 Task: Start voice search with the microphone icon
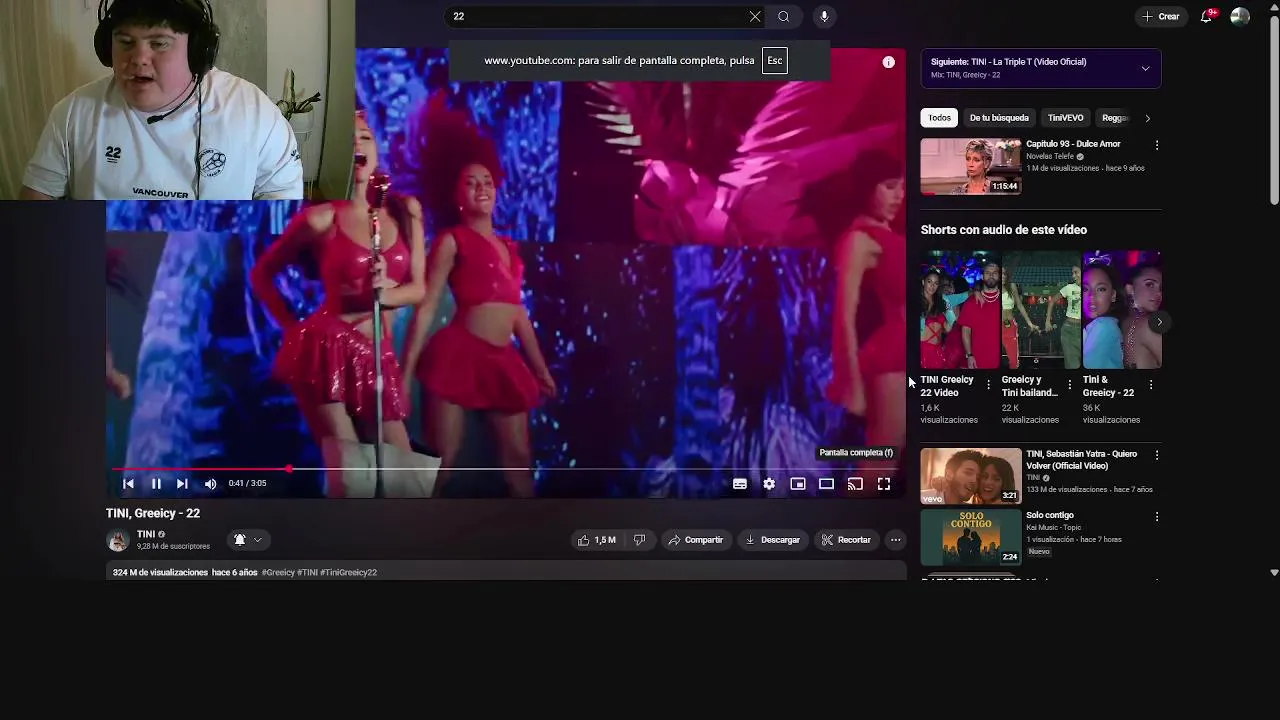click(824, 16)
